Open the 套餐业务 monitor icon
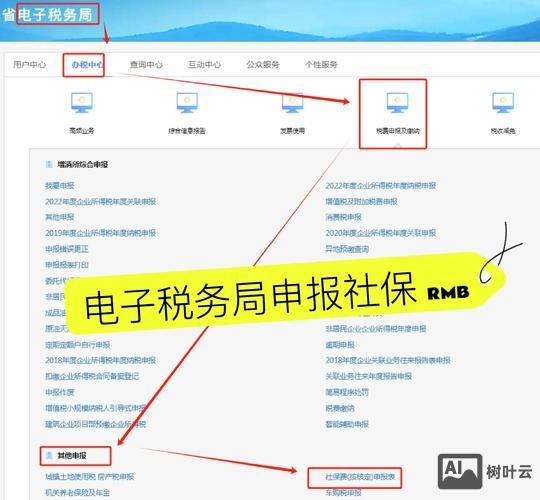 (82, 102)
